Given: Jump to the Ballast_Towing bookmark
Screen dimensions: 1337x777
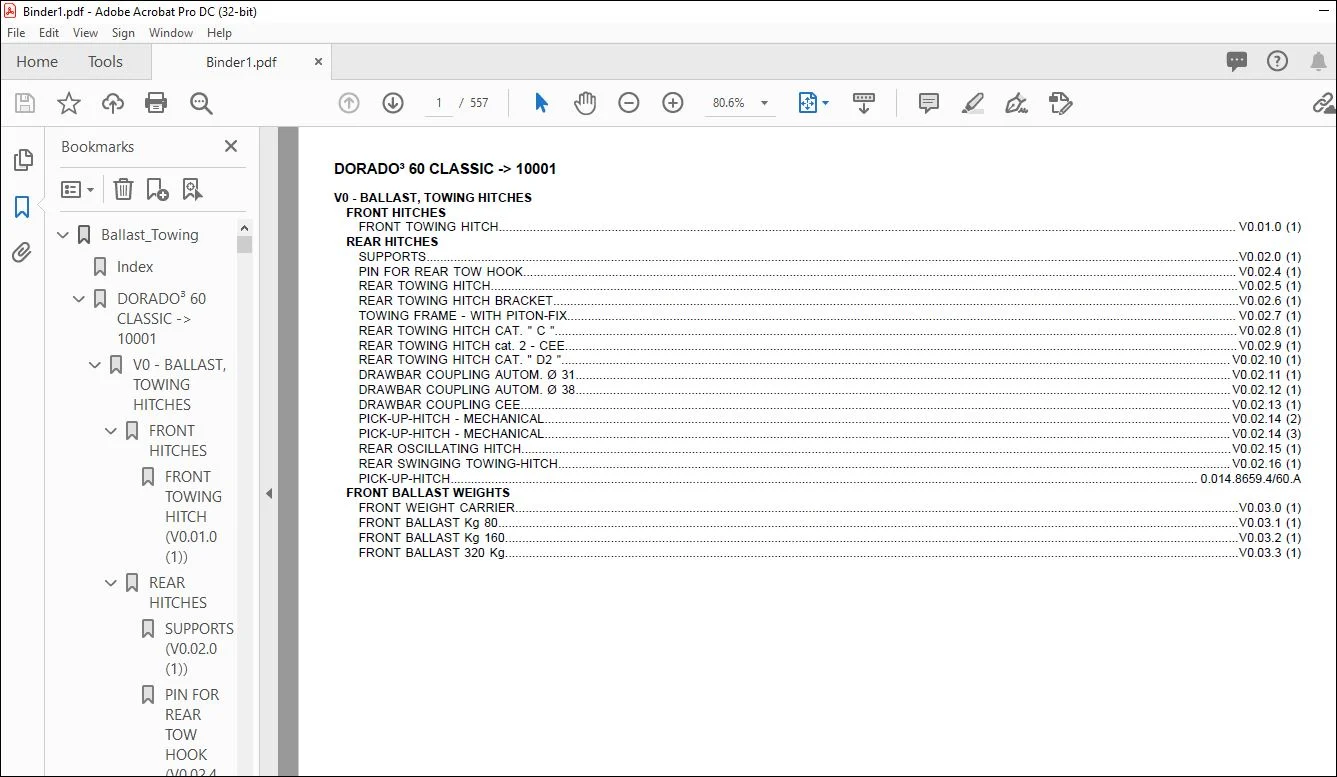Looking at the screenshot, I should coord(150,235).
